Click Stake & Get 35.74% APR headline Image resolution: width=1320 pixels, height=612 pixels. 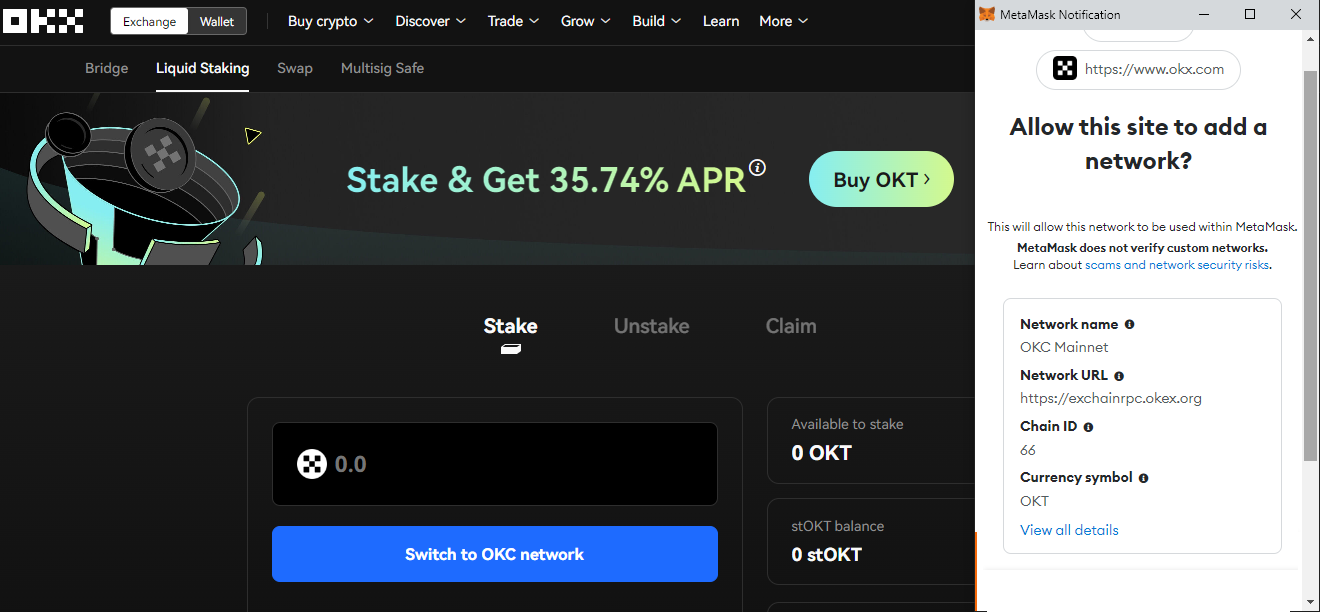click(x=546, y=180)
